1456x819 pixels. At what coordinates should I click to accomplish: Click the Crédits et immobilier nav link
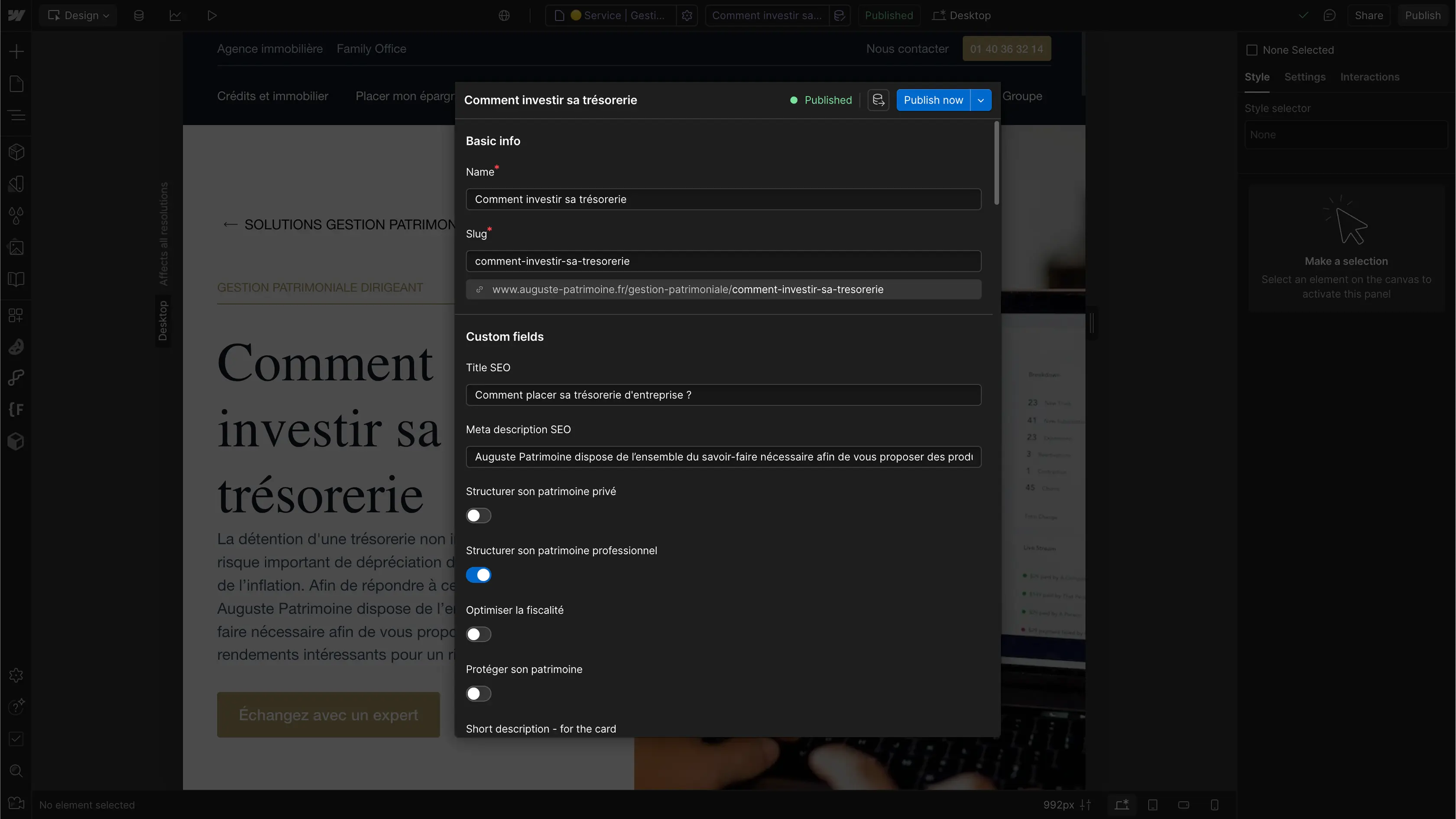(272, 96)
